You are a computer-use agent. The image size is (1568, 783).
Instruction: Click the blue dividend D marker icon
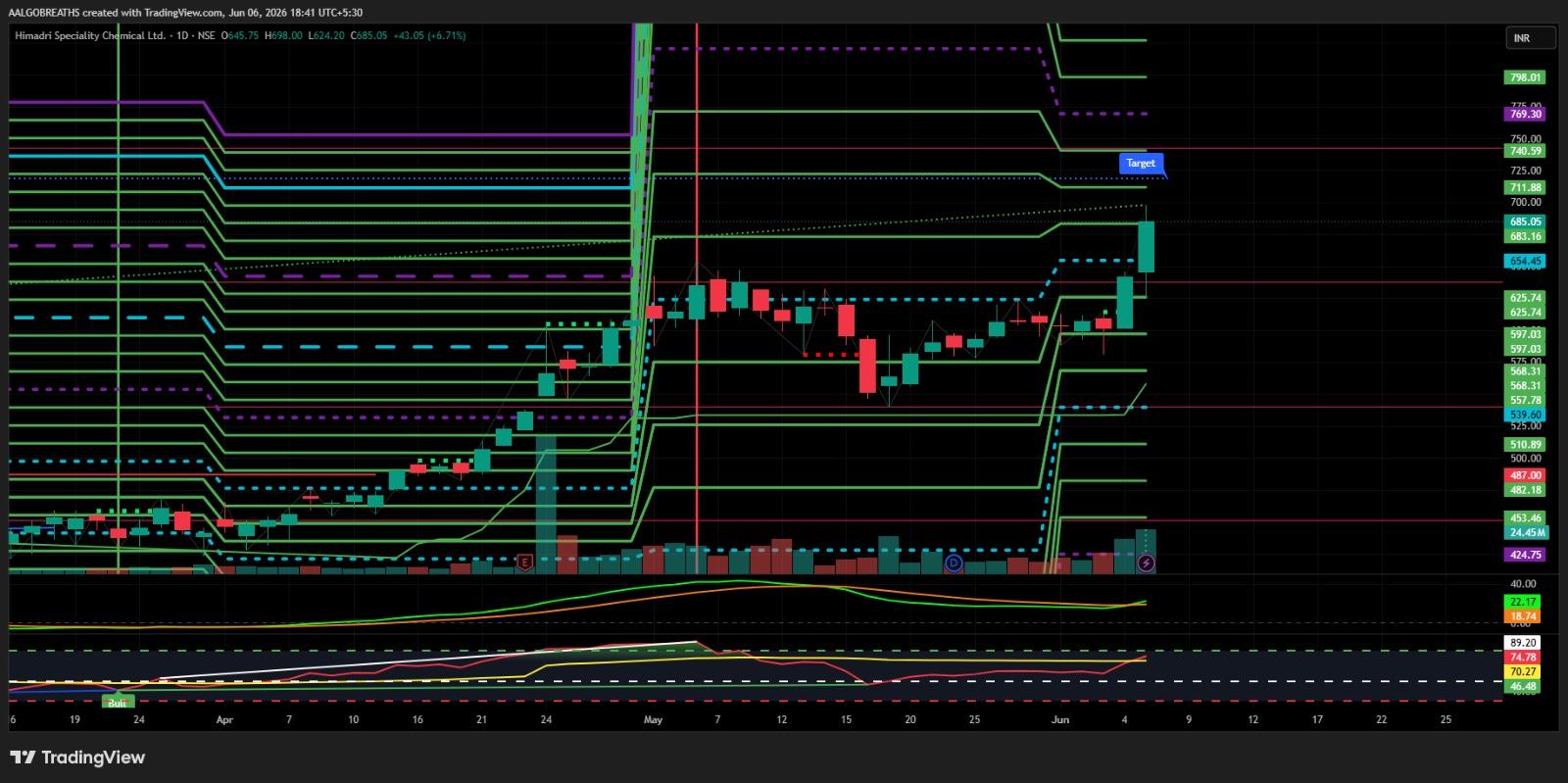click(955, 563)
